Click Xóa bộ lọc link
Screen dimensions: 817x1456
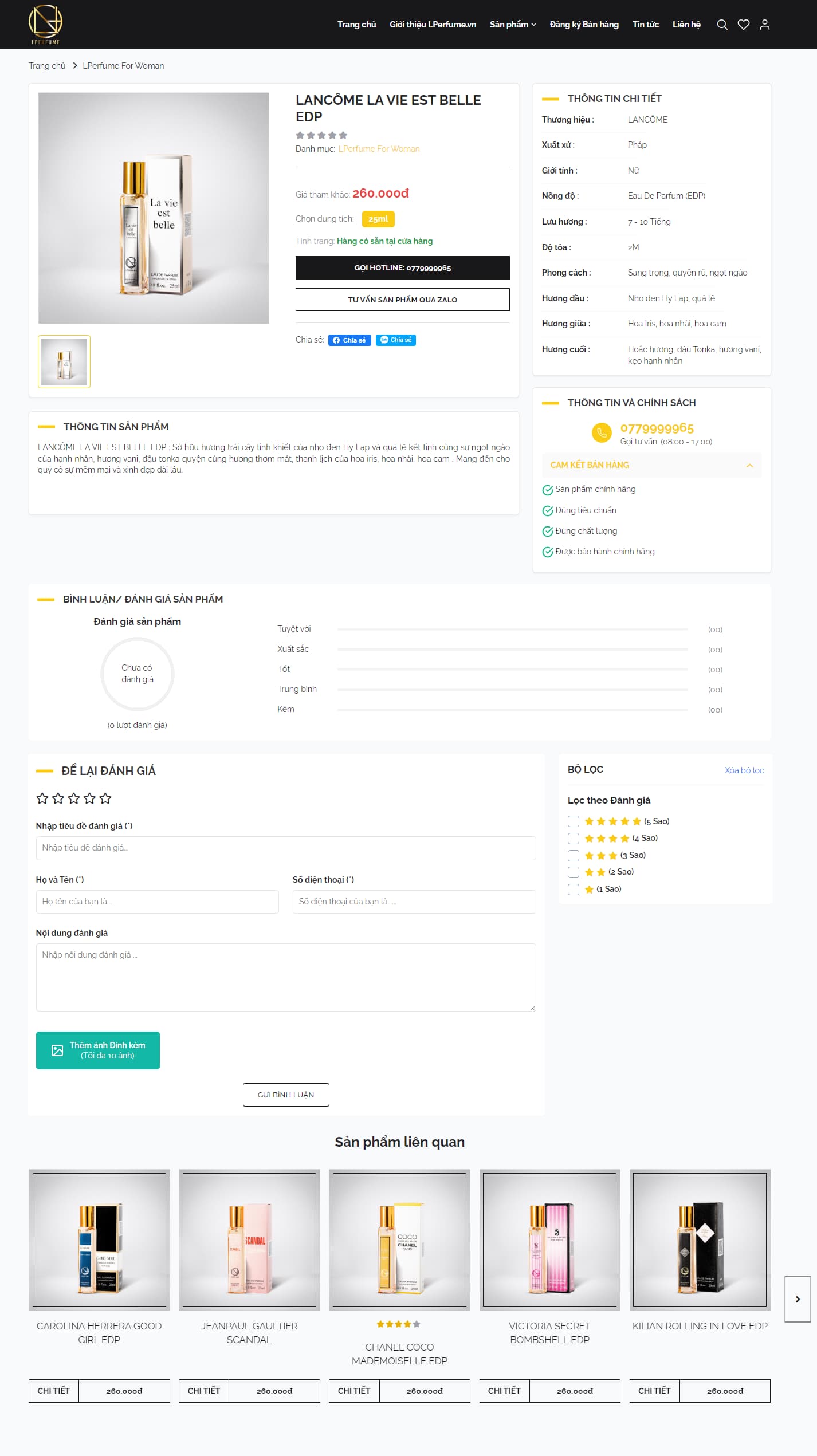click(x=744, y=770)
